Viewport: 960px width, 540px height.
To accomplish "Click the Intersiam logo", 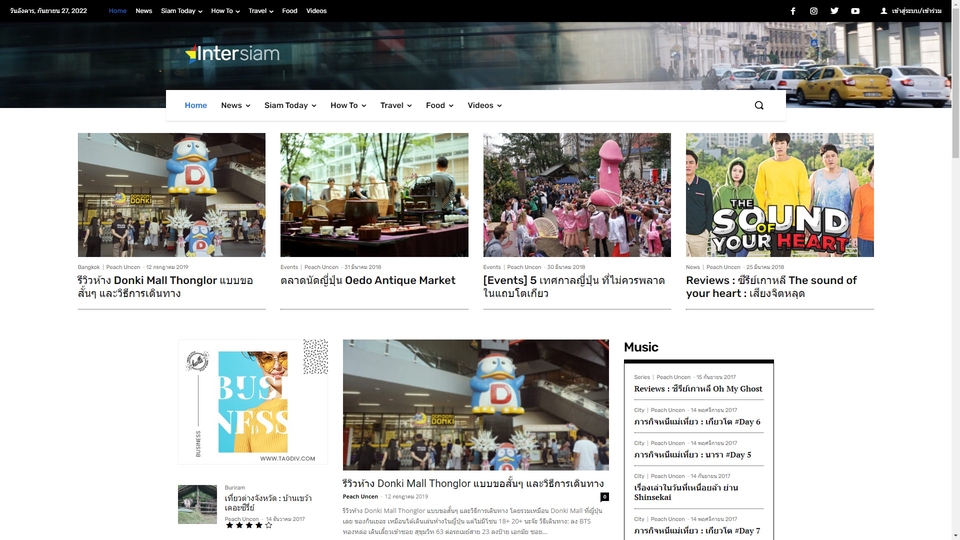I will tap(233, 54).
